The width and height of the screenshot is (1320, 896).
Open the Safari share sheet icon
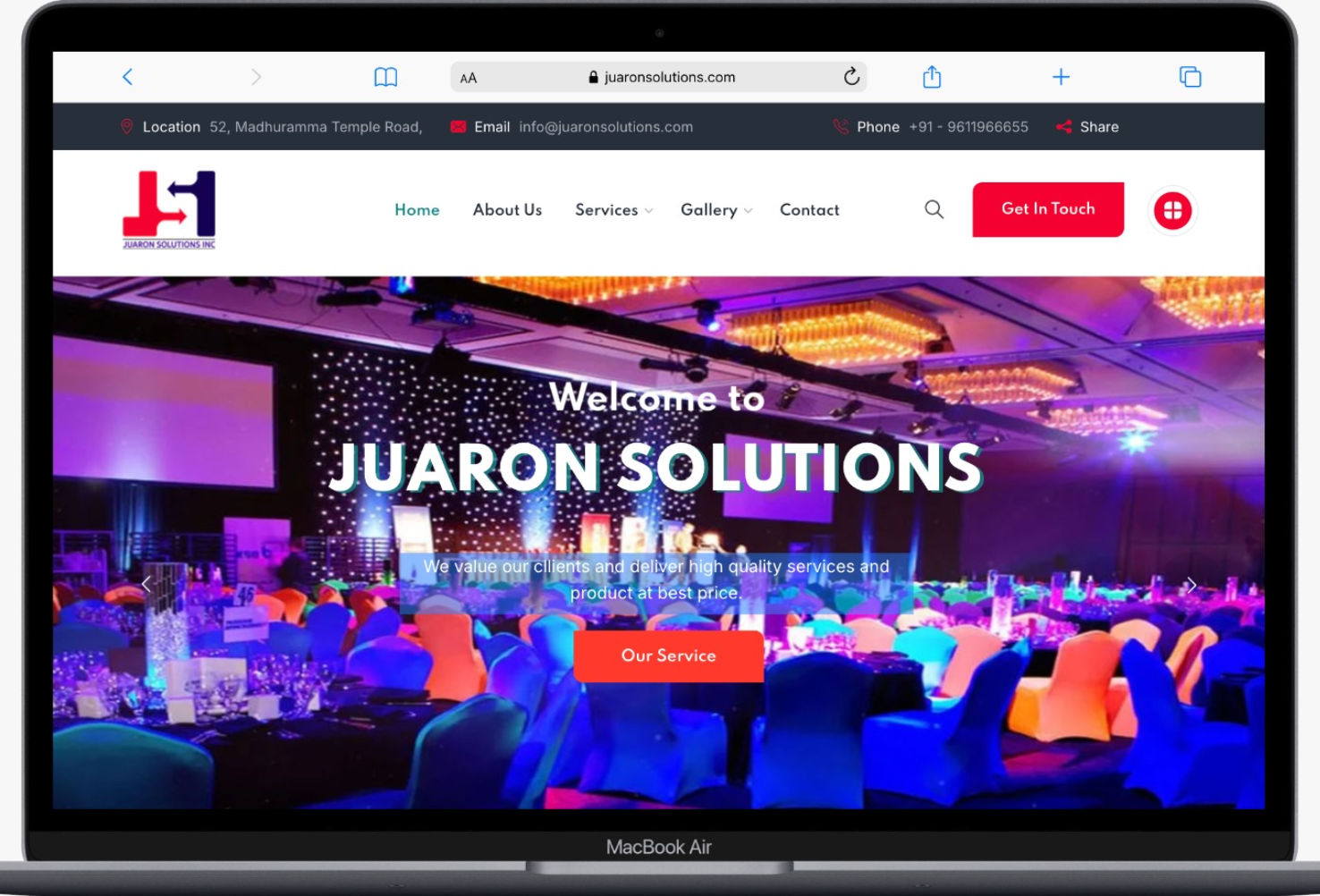[932, 76]
